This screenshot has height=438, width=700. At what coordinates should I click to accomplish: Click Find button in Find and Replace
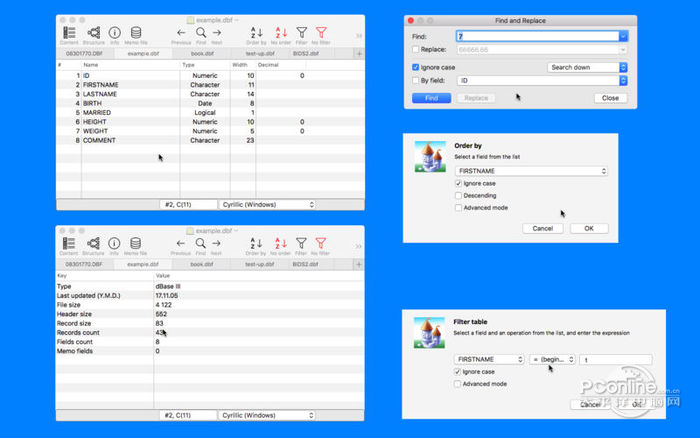[x=431, y=98]
